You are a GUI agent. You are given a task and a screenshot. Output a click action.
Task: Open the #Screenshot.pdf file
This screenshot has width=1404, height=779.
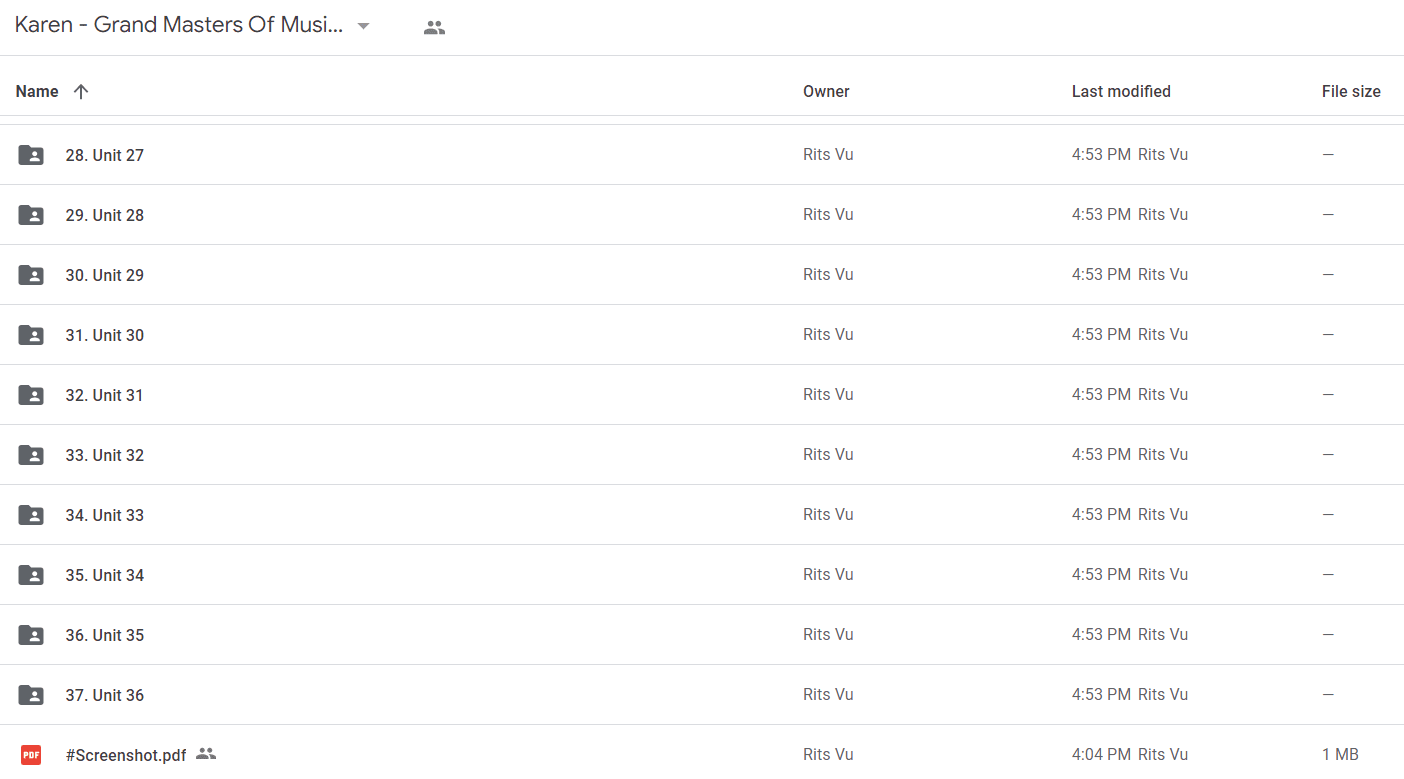126,755
